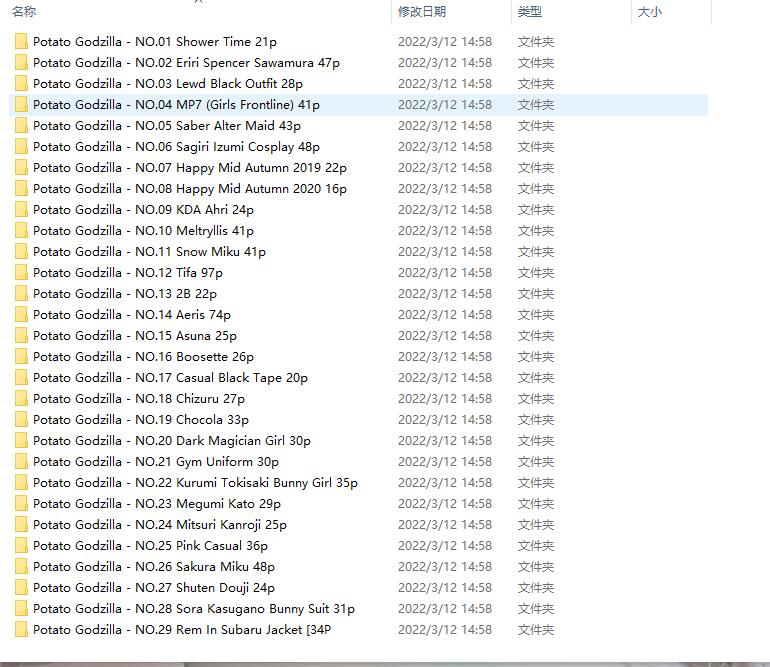
Task: Select folder name NO.10 Meltryllis 41p
Action: [x=143, y=231]
